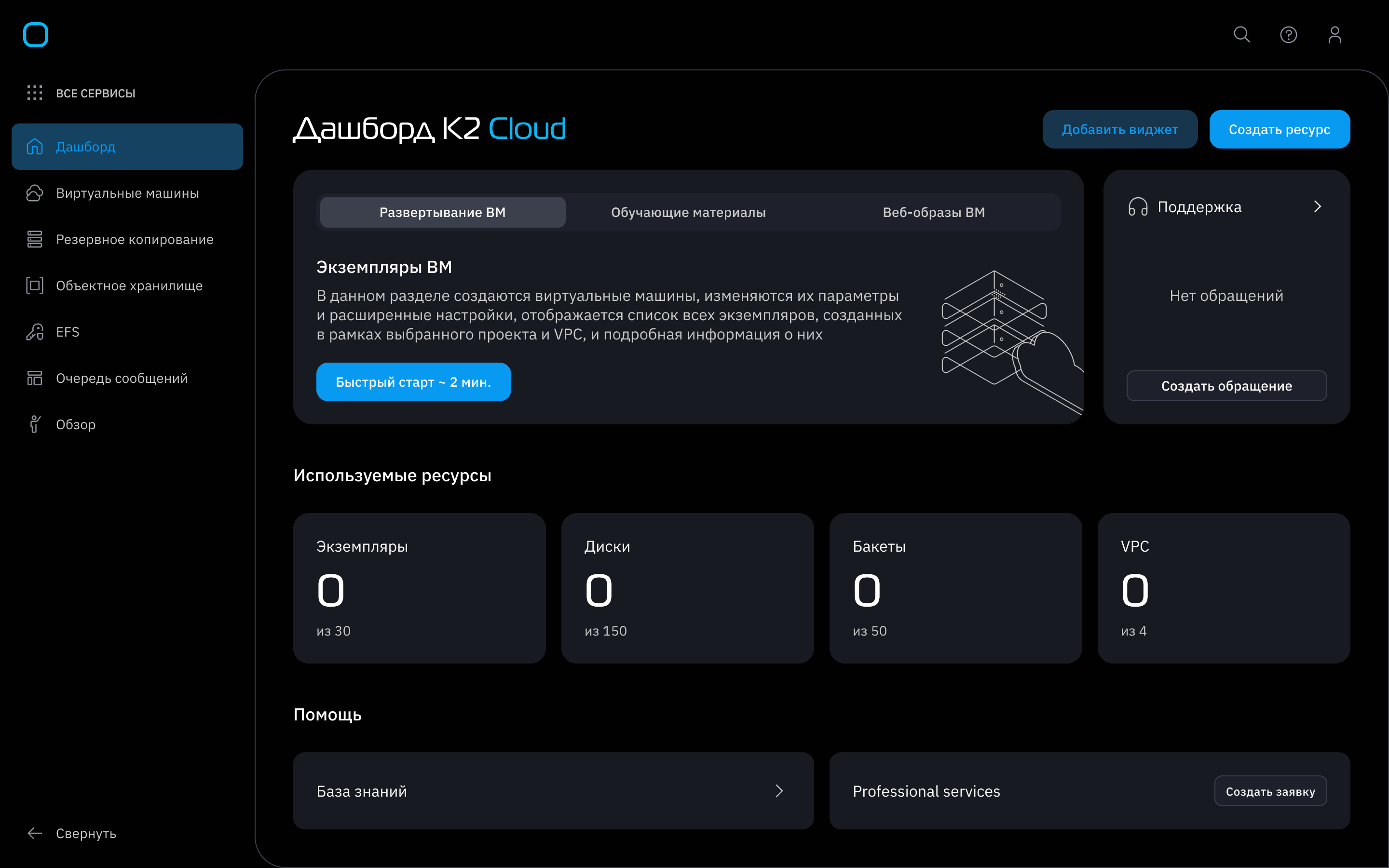Viewport: 1389px width, 868px height.
Task: Switch to the Веб-образы ВМ tab
Action: [934, 212]
